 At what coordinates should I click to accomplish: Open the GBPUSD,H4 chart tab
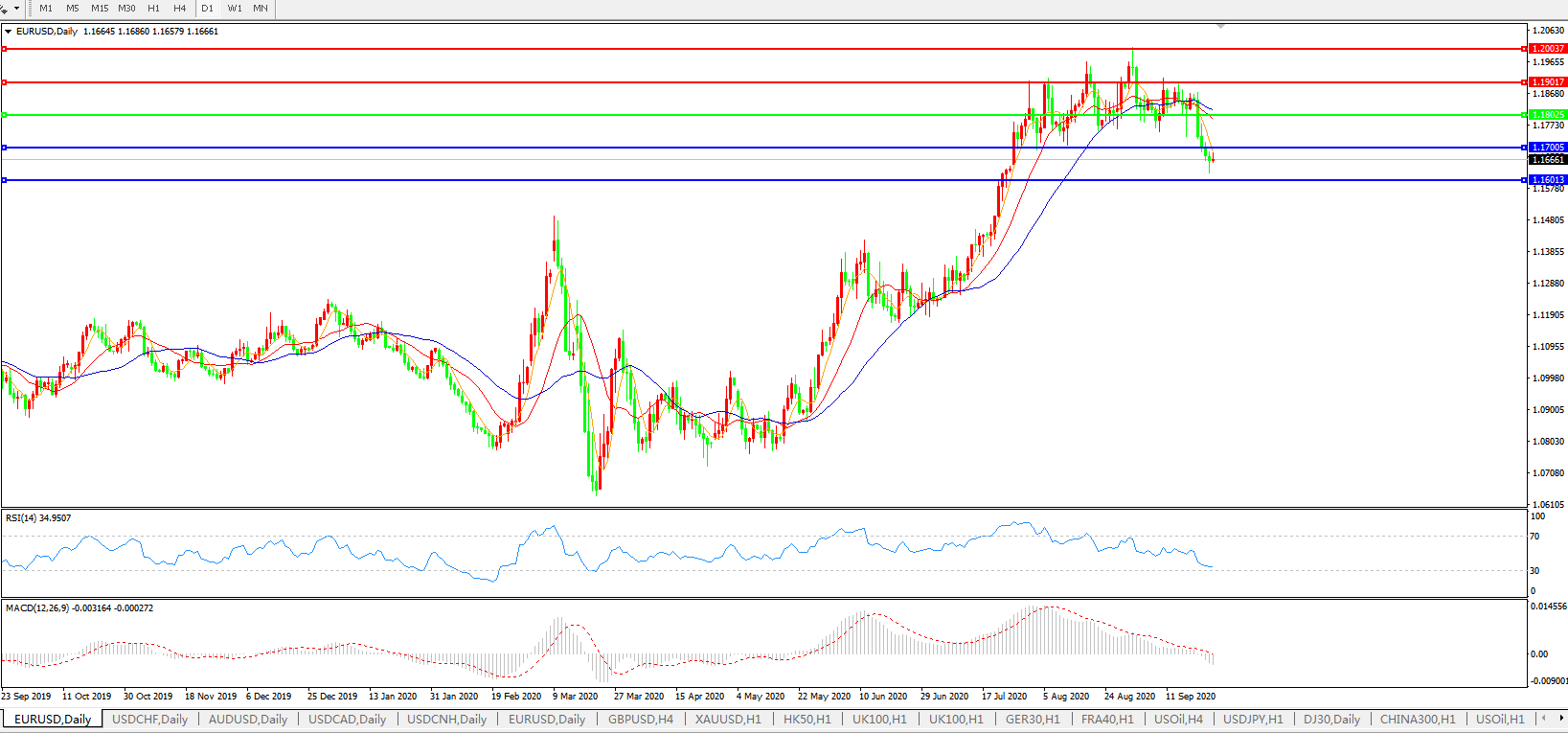tap(641, 719)
